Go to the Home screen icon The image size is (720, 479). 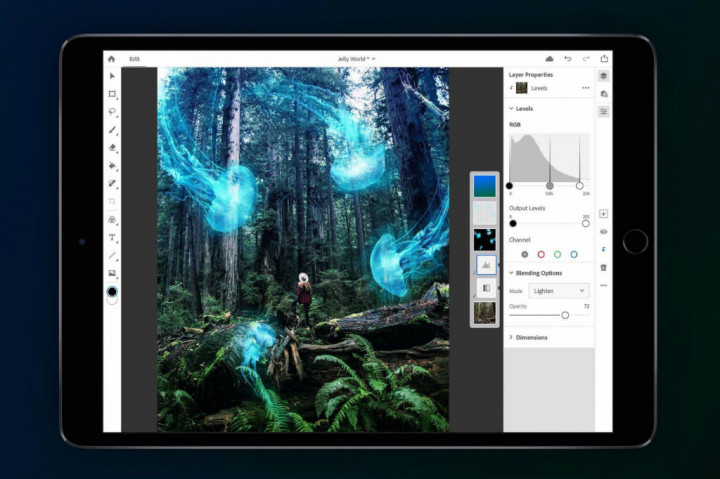[x=112, y=59]
